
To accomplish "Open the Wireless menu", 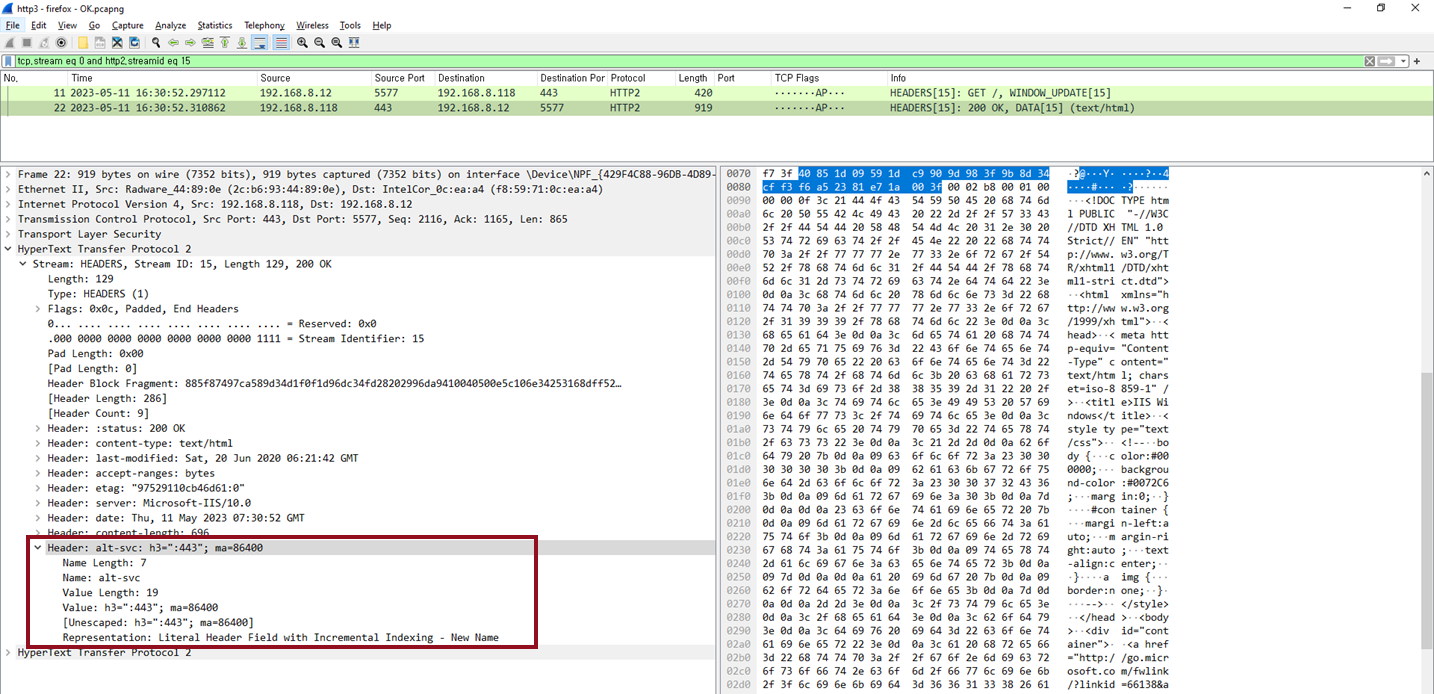I will 312,25.
